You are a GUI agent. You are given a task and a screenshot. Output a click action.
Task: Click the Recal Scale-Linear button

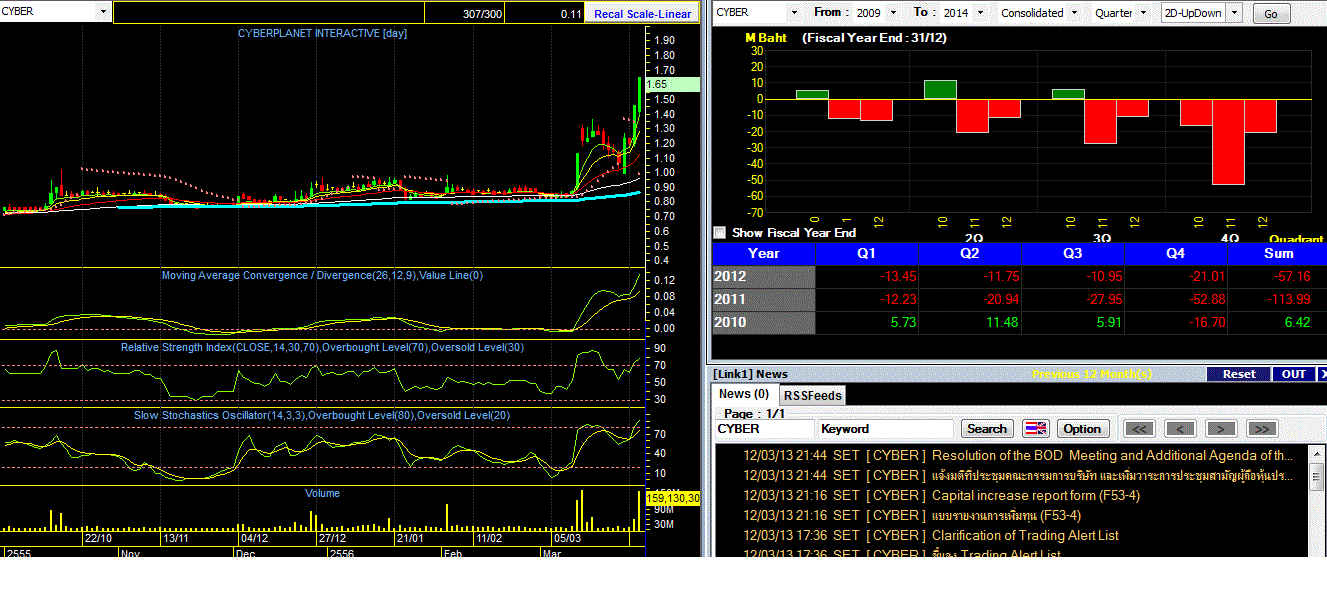642,13
